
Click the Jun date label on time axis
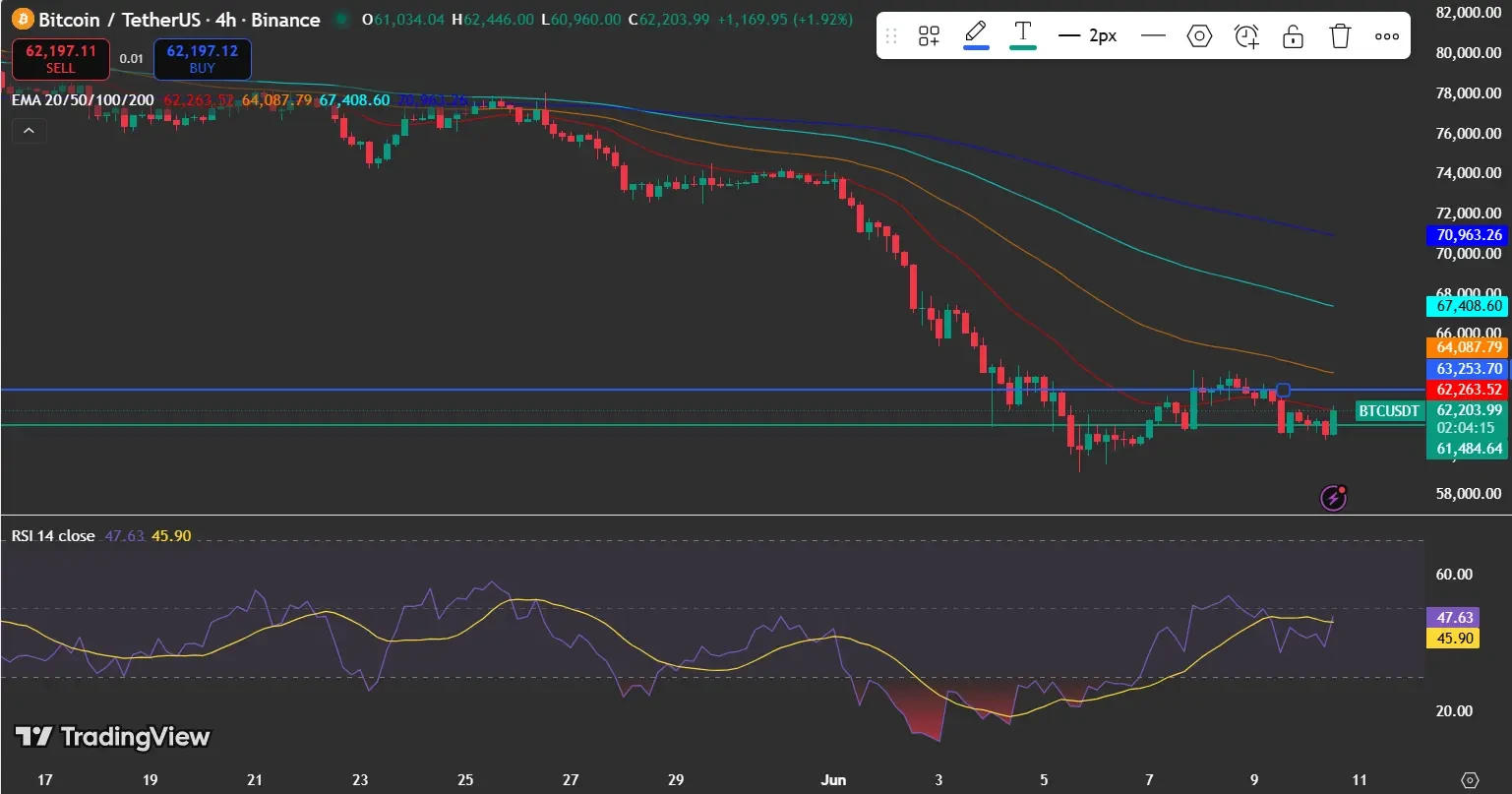coord(833,779)
